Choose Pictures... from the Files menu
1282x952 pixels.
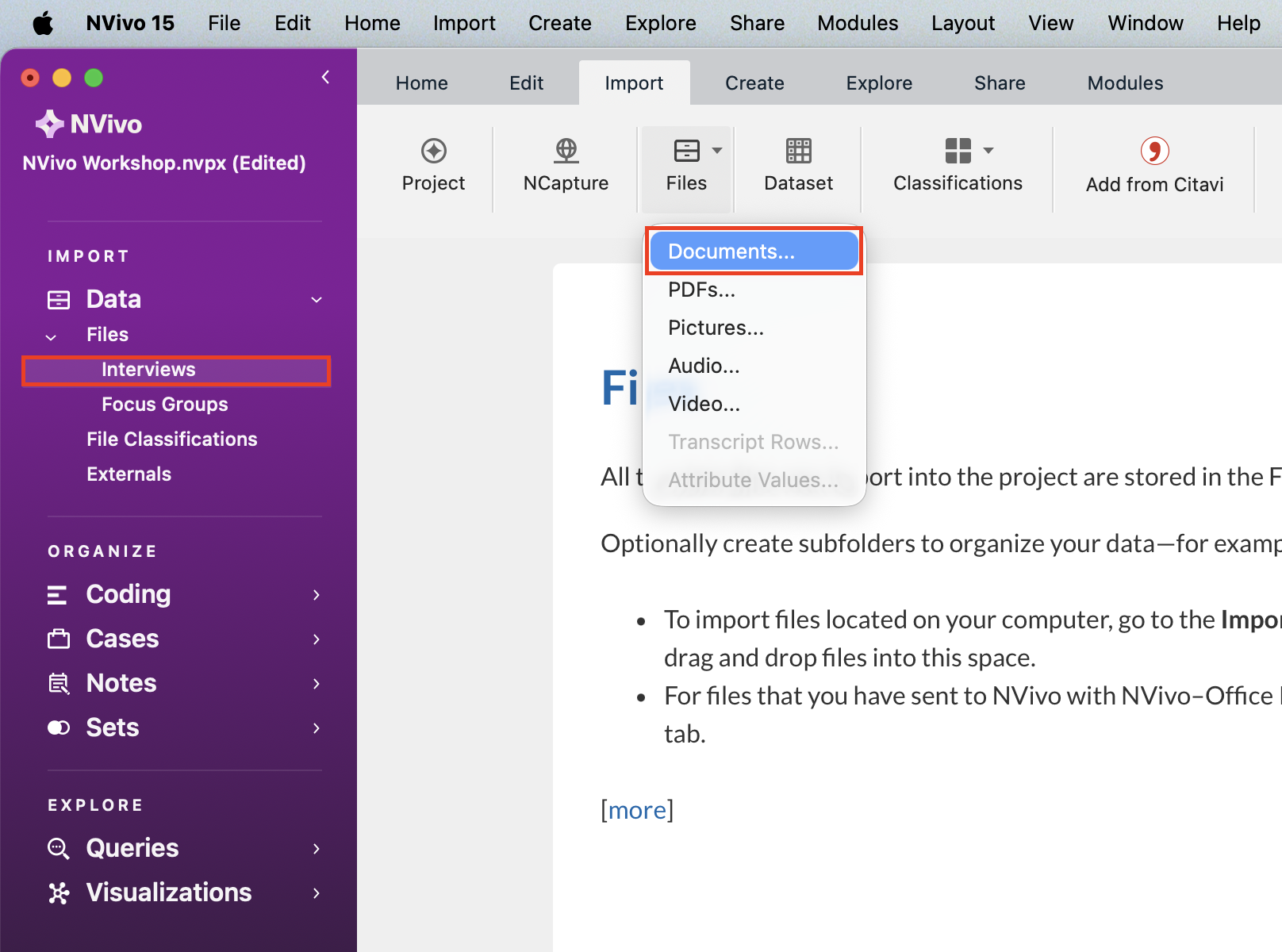click(754, 328)
